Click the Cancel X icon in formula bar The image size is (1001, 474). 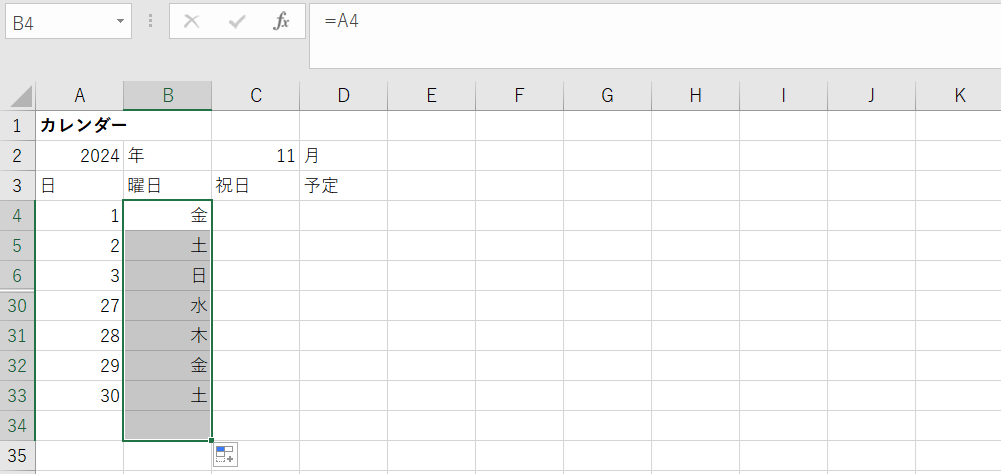192,21
